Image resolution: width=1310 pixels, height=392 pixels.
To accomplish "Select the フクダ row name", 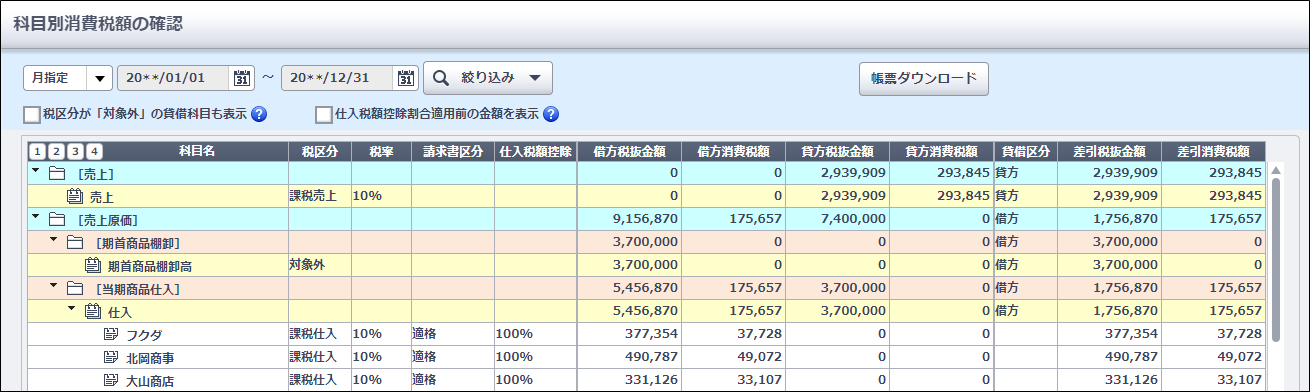I will click(x=144, y=334).
